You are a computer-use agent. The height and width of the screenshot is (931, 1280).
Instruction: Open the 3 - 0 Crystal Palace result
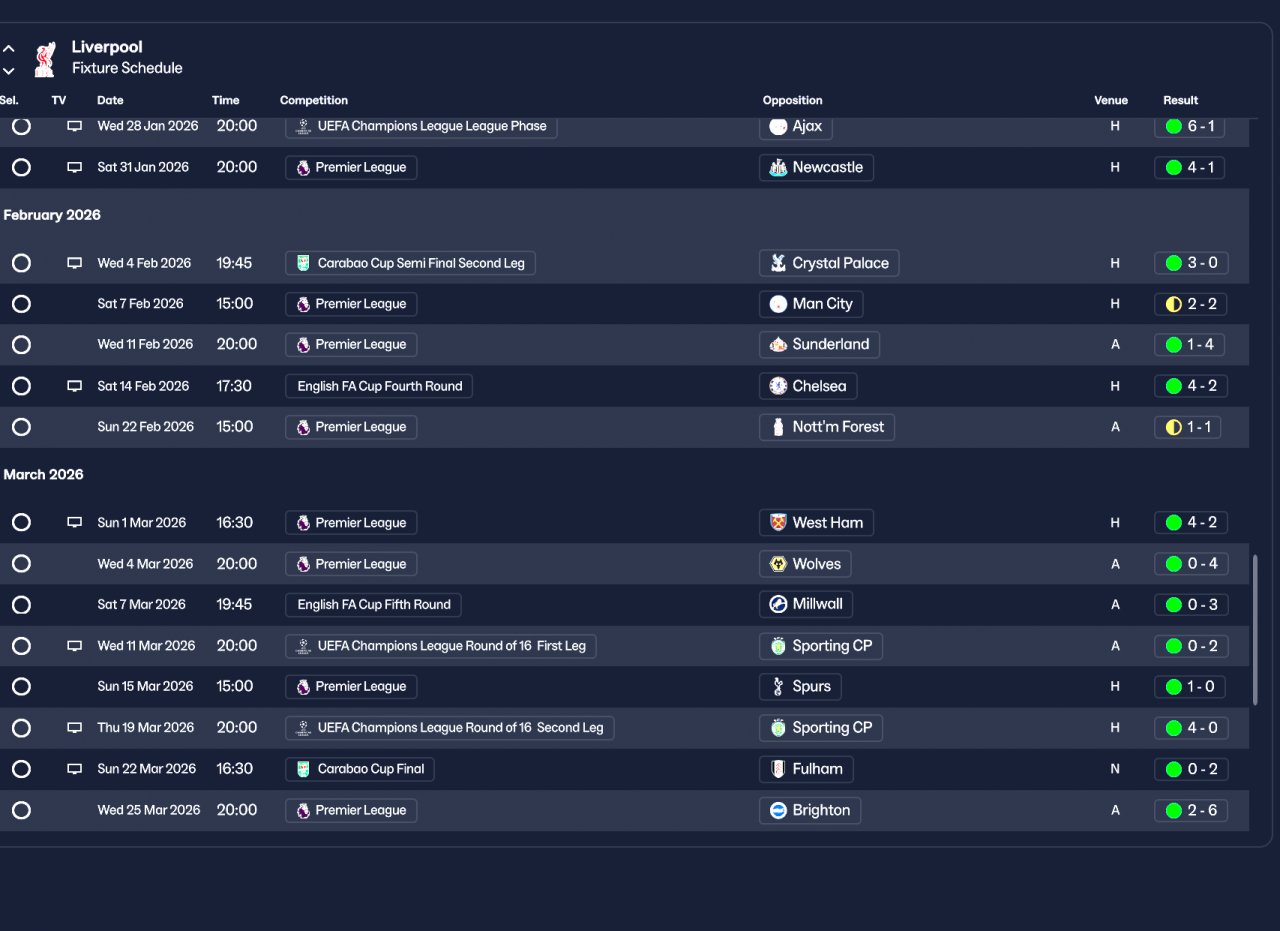click(1191, 263)
